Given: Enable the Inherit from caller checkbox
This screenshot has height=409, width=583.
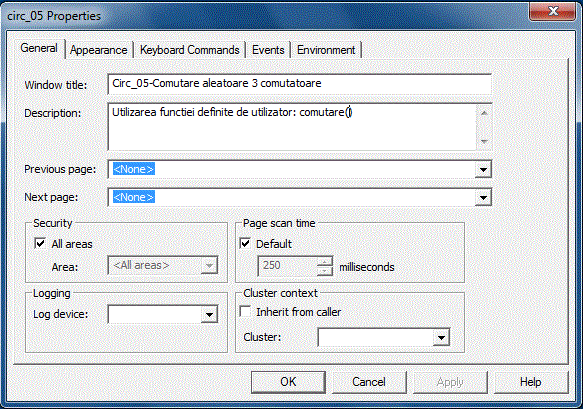Looking at the screenshot, I should point(245,312).
